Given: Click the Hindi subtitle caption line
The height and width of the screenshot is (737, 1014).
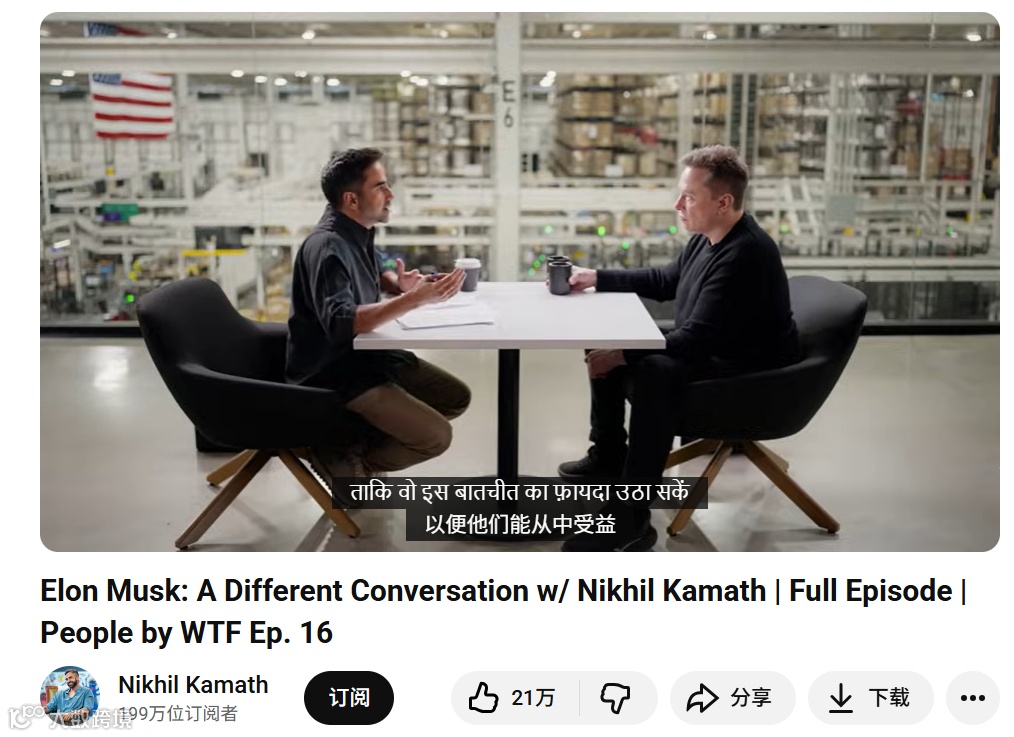Looking at the screenshot, I should click(x=520, y=493).
